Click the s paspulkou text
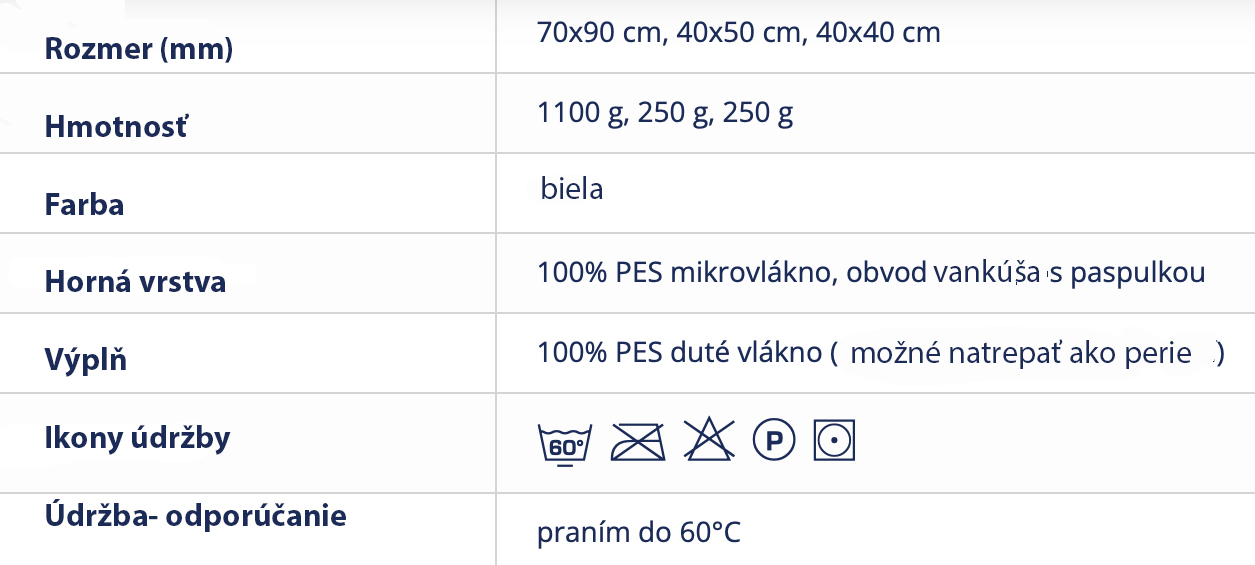Viewport: 1255px width, 565px height. pos(1127,273)
